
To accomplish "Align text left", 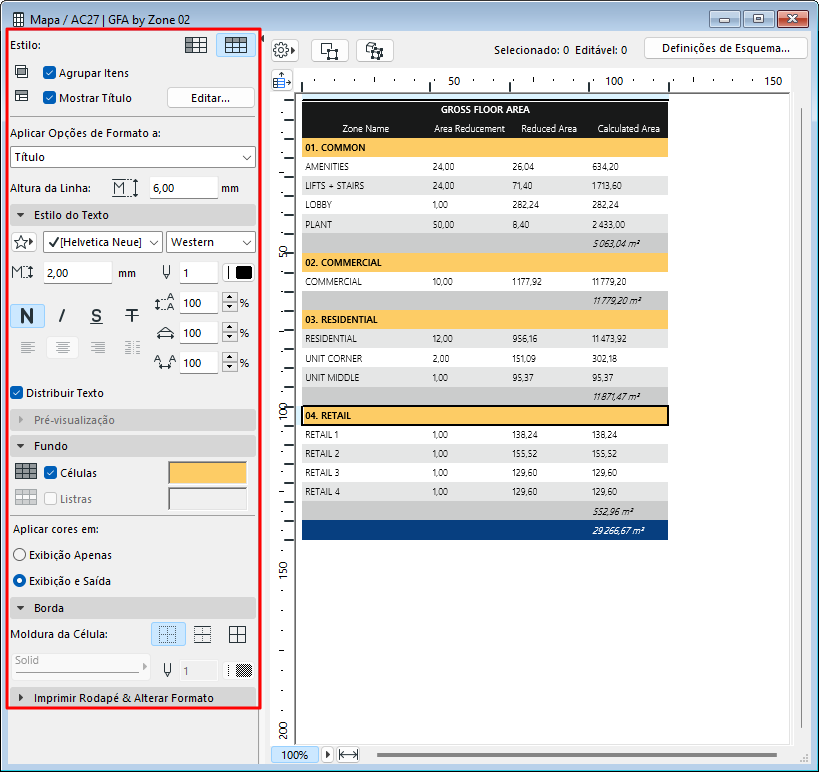I will click(x=28, y=347).
